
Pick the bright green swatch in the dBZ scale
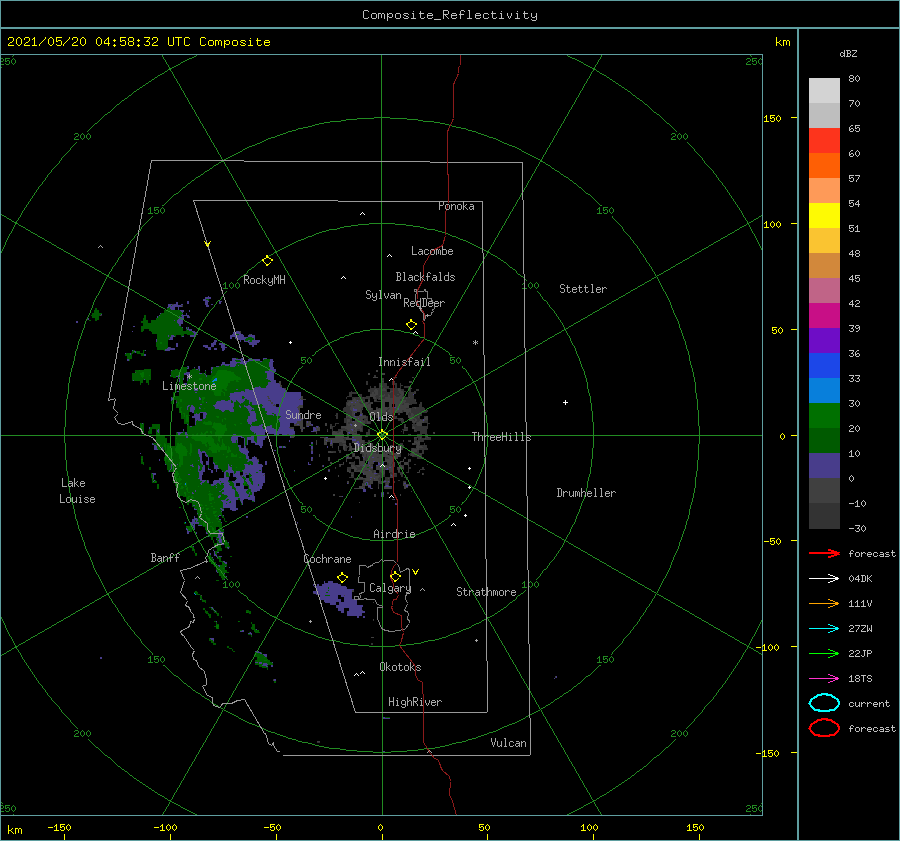tap(824, 416)
